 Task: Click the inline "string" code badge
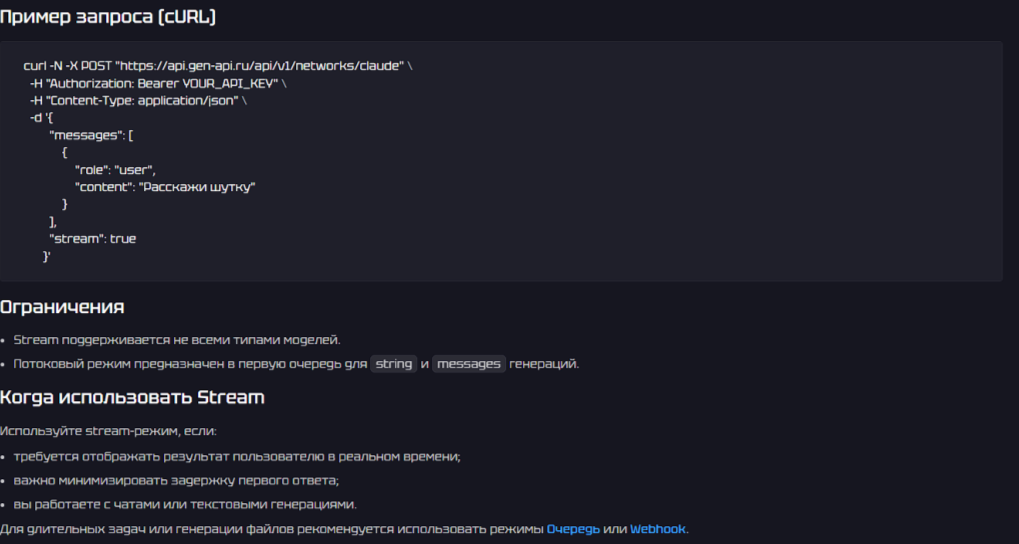click(394, 364)
